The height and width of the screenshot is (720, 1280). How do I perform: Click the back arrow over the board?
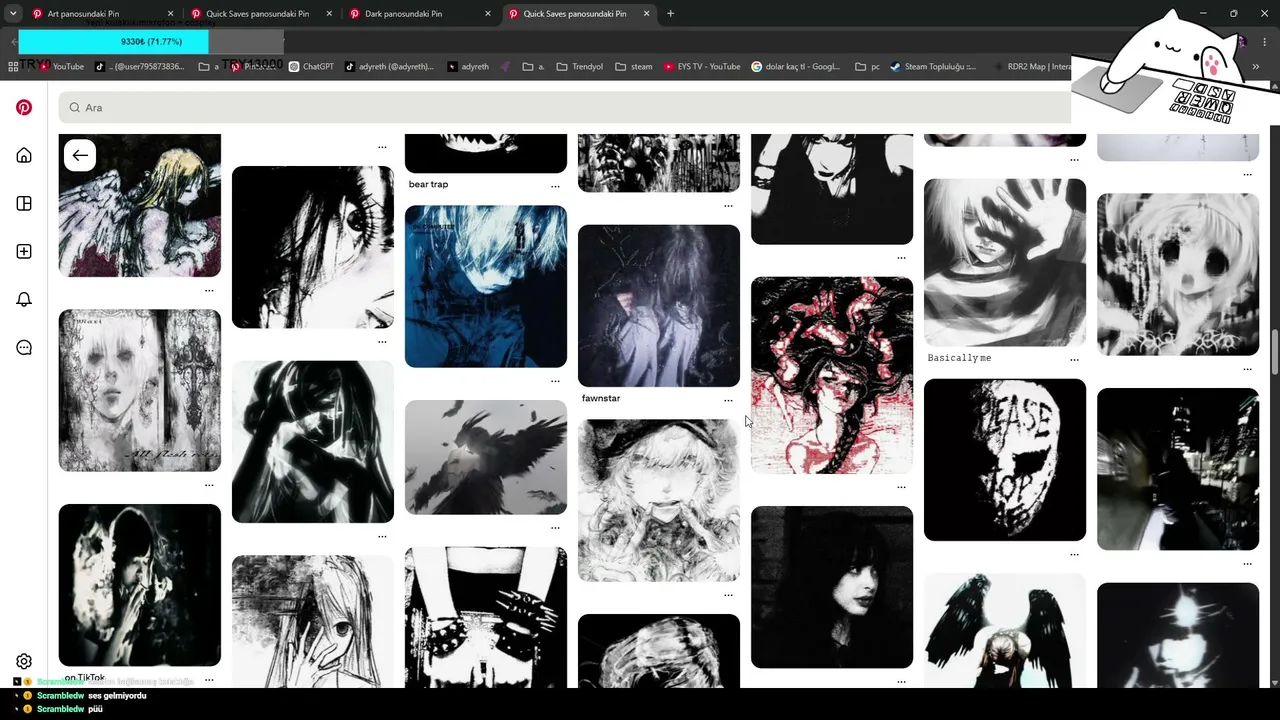(80, 155)
